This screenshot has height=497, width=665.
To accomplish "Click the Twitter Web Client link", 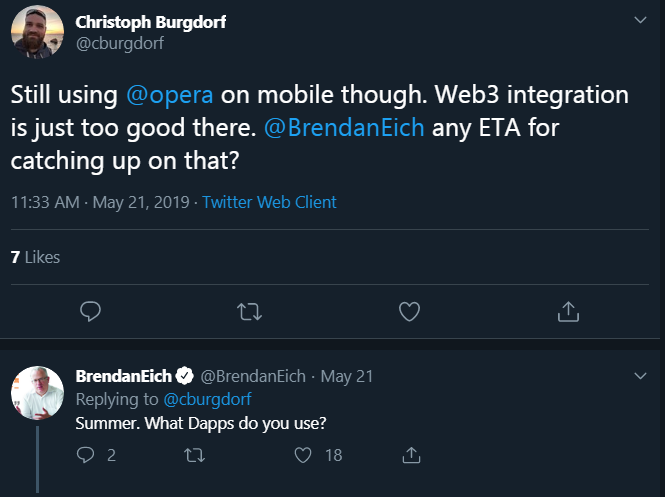I will click(x=269, y=202).
